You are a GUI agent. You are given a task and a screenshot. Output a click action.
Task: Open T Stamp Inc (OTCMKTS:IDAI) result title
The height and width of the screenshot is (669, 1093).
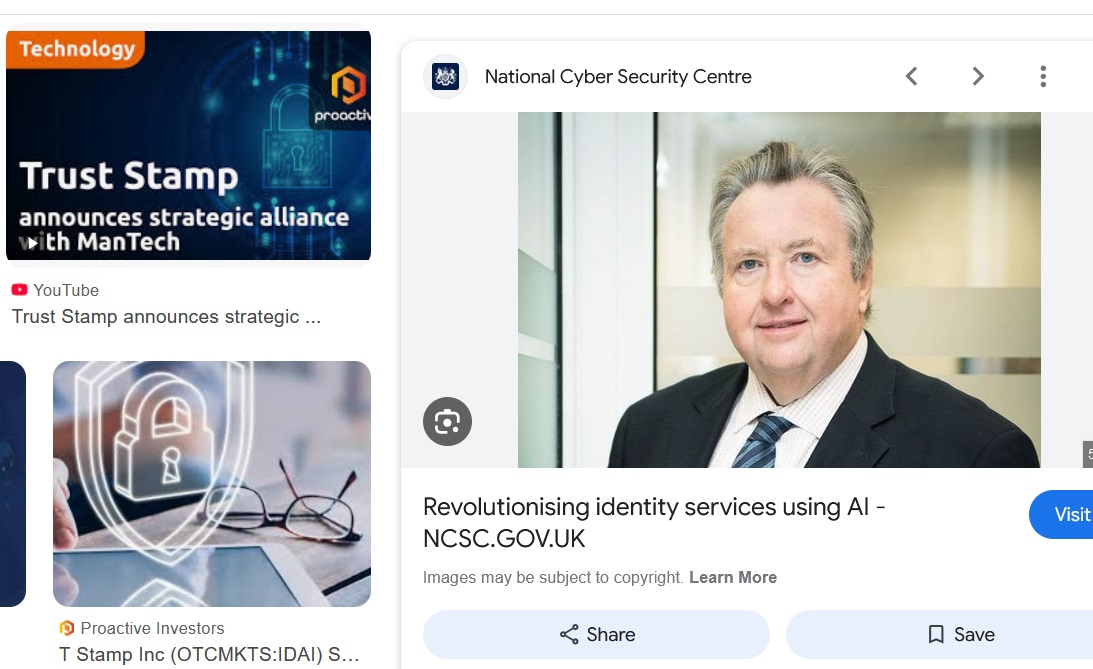[209, 654]
